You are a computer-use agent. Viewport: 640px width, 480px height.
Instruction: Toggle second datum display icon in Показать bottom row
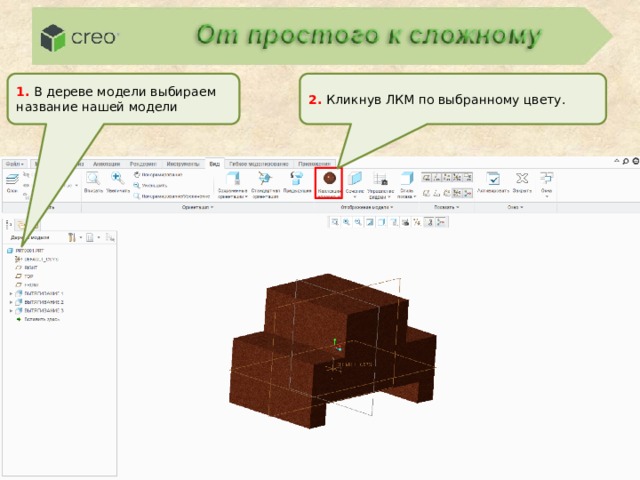[437, 193]
